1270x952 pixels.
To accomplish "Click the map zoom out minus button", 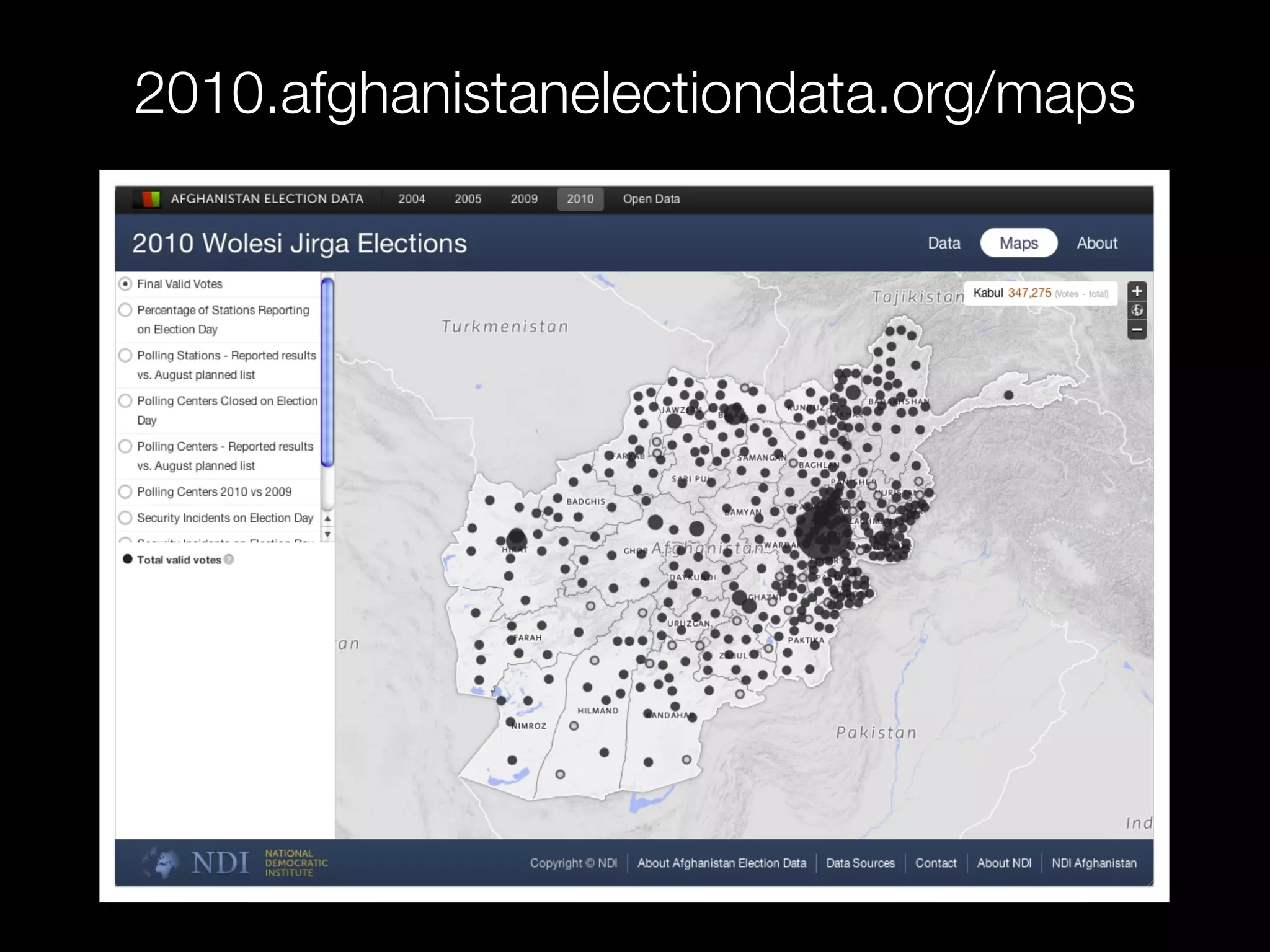I will [x=1137, y=330].
